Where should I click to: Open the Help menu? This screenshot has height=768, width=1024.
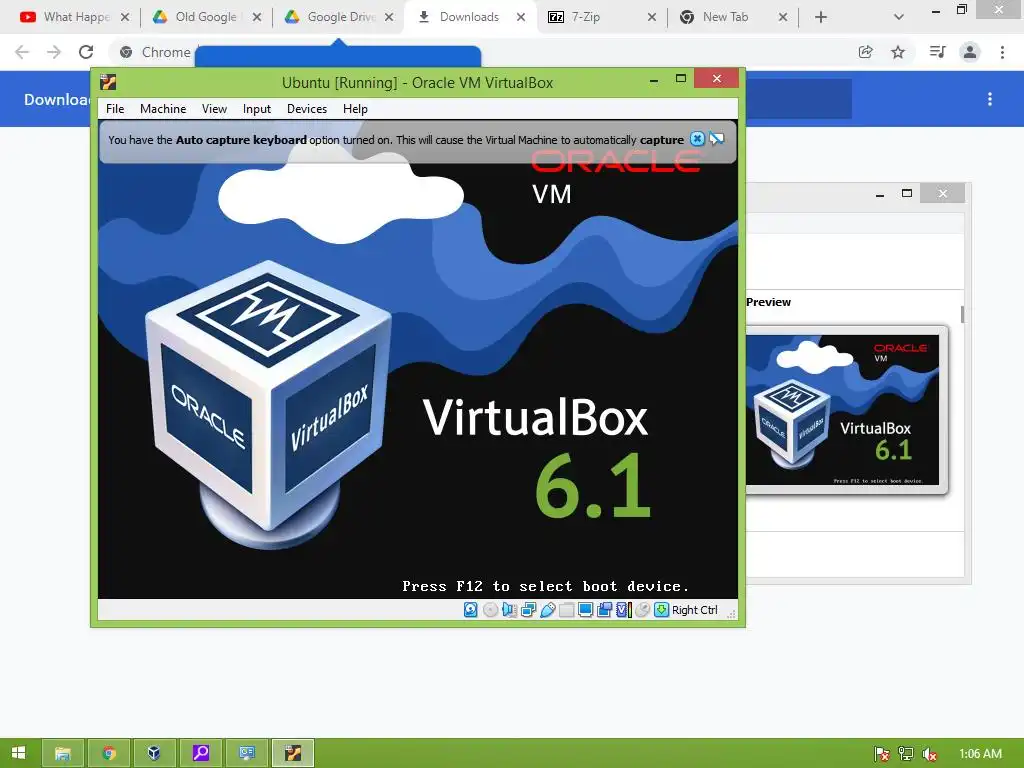[355, 109]
